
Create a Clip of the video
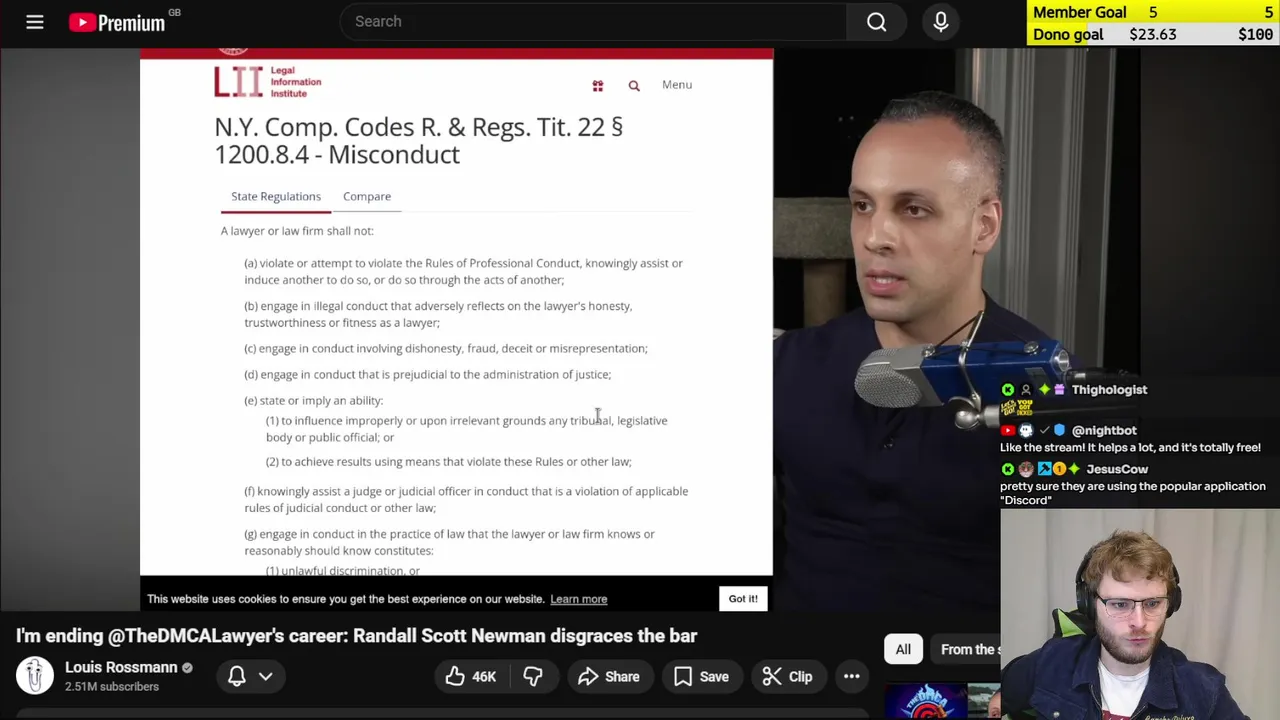pos(786,677)
